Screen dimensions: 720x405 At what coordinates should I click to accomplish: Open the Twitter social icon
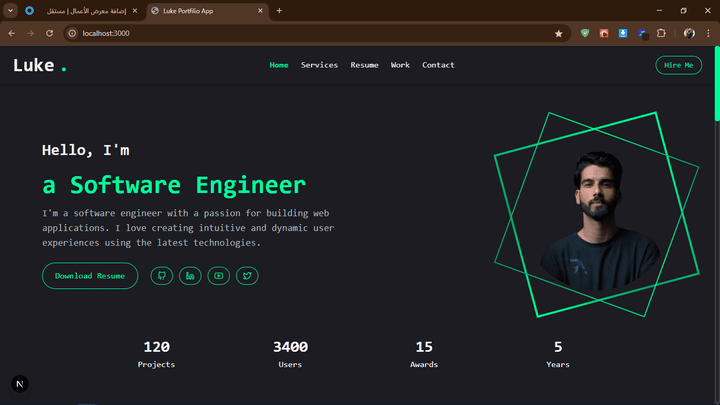247,276
